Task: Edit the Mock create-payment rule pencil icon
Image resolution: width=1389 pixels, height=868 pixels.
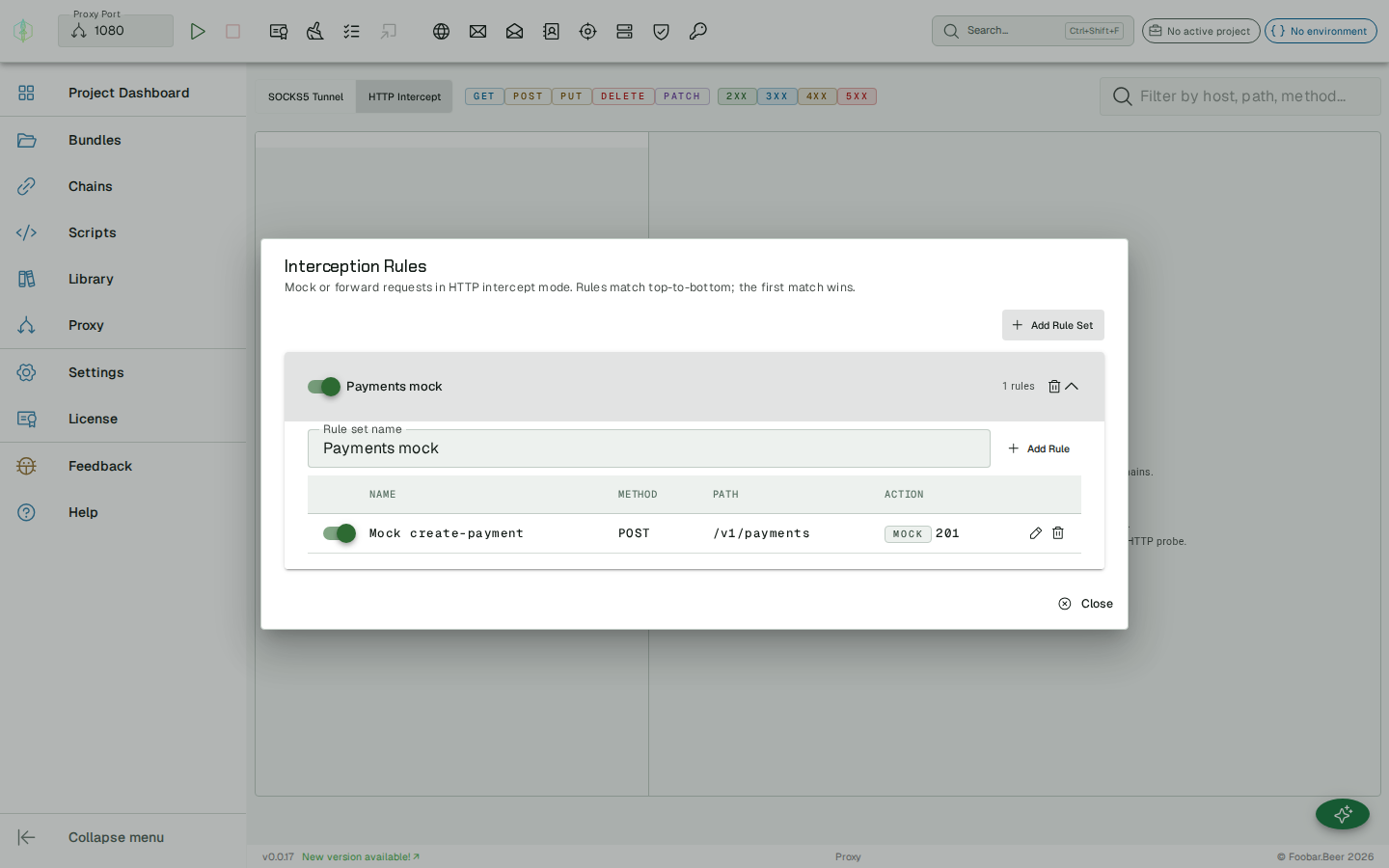Action: (1036, 533)
